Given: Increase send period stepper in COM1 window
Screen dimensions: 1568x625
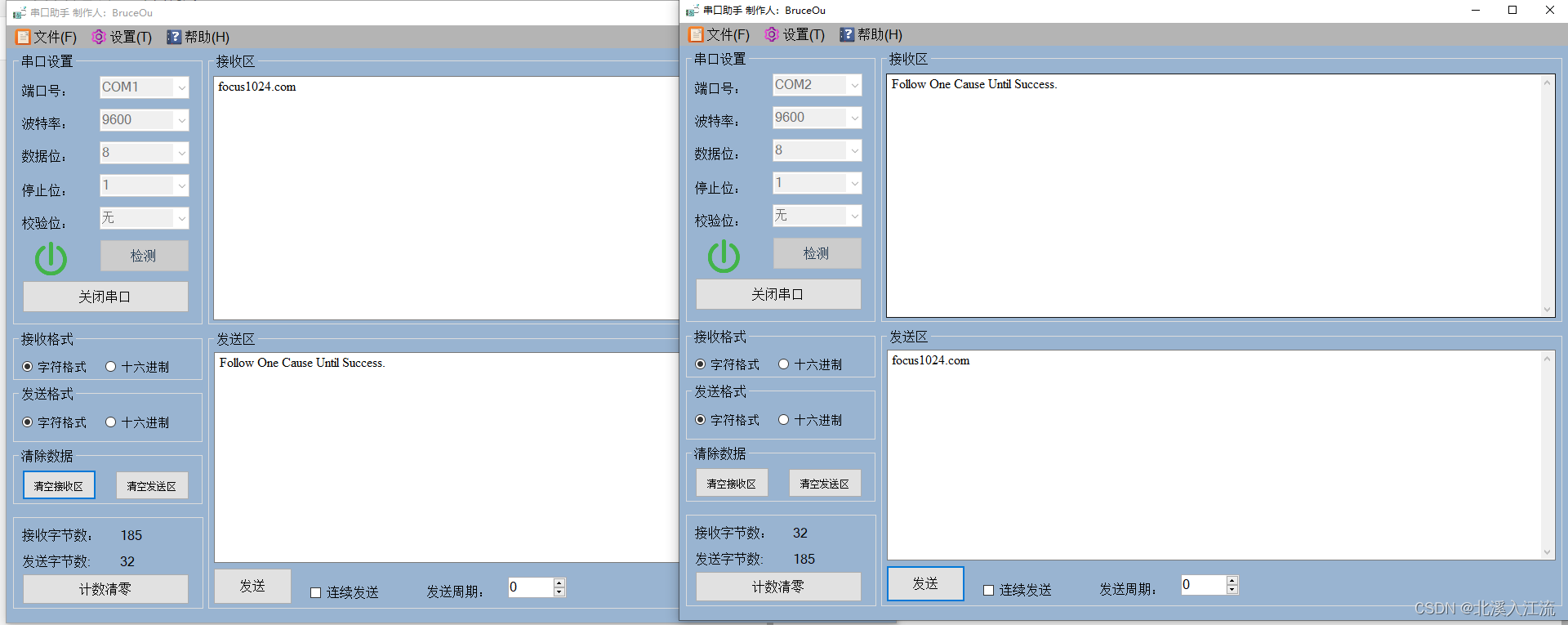Looking at the screenshot, I should pyautogui.click(x=559, y=583).
